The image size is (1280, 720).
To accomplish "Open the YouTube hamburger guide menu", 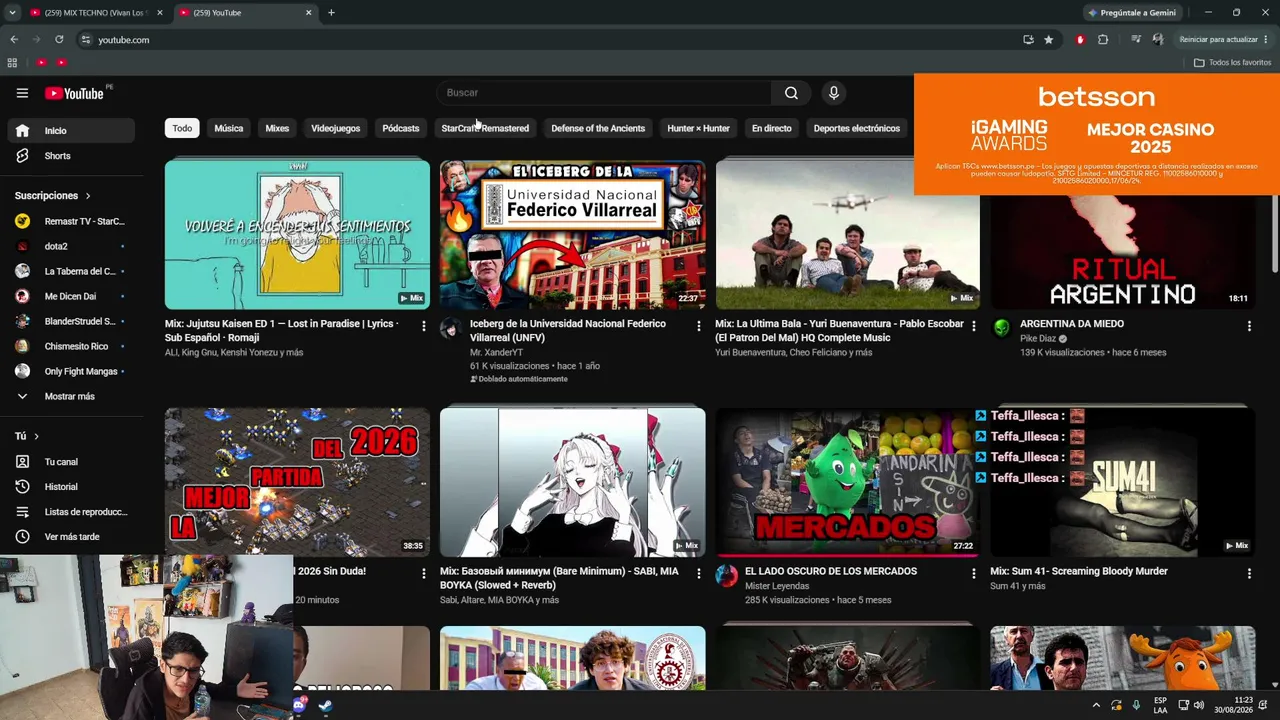I will (22, 93).
